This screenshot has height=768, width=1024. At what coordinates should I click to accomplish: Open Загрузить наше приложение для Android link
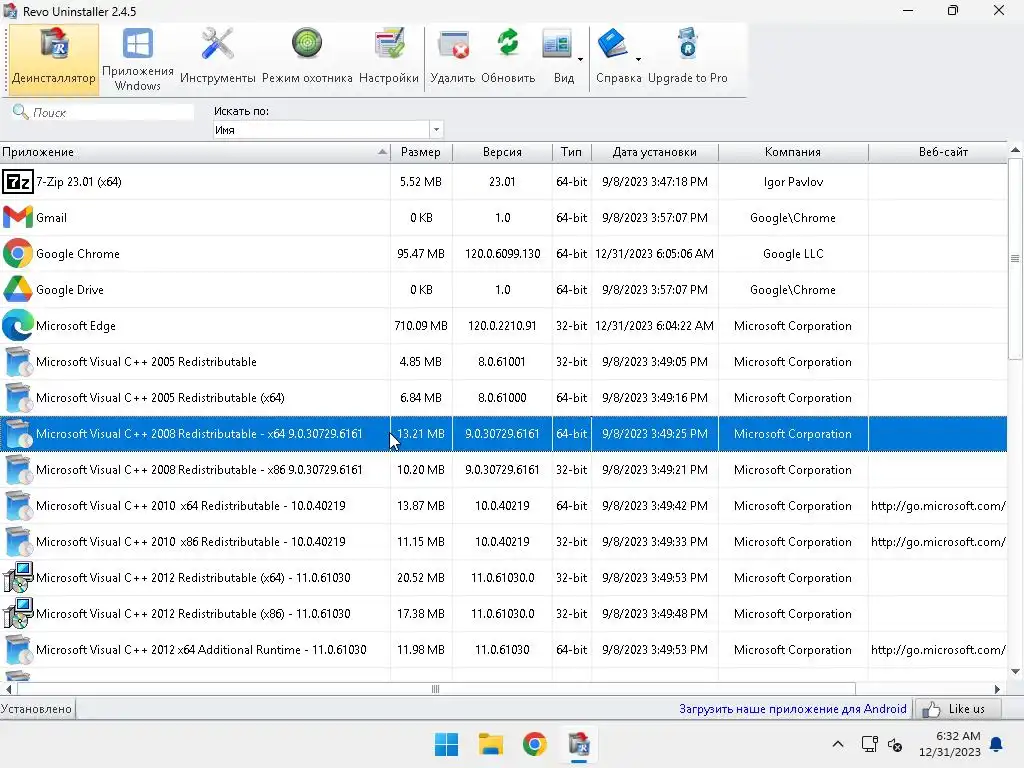792,709
